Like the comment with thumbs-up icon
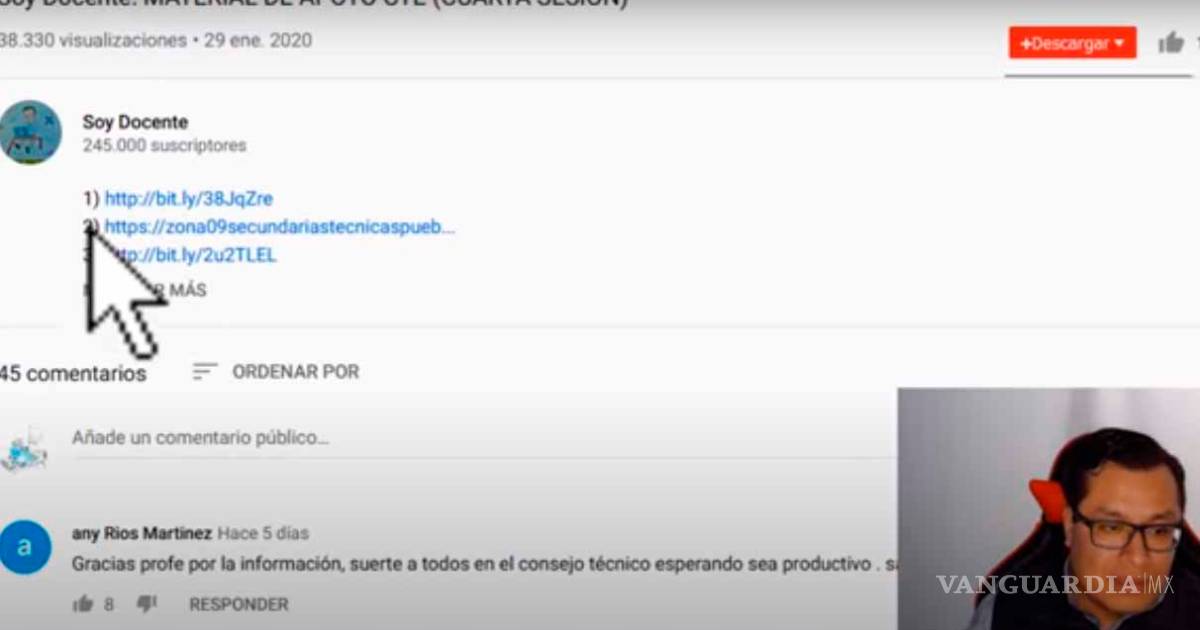This screenshot has height=630, width=1200. [x=83, y=604]
